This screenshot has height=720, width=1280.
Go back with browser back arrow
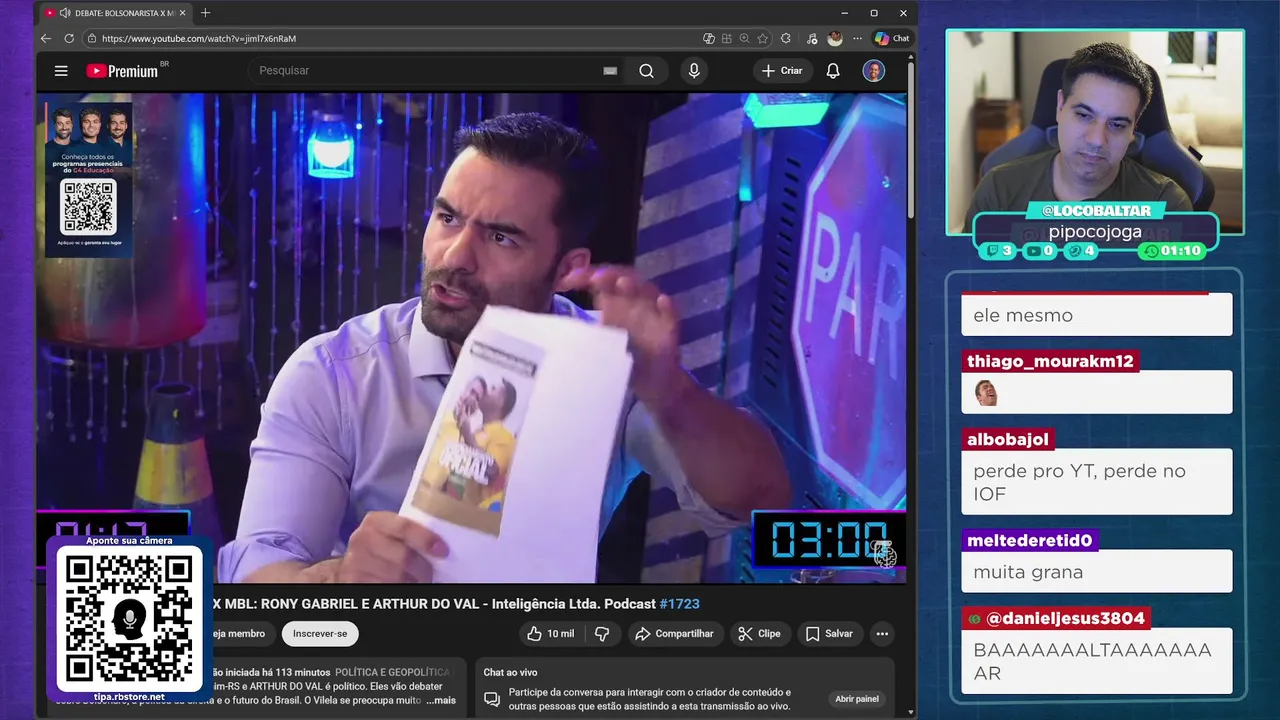pos(46,38)
